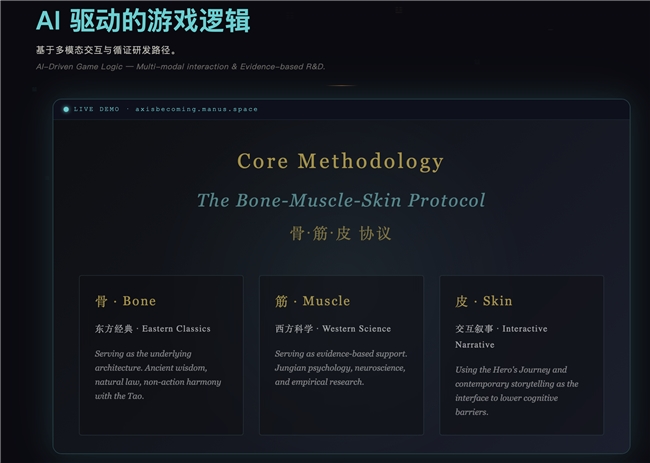Image resolution: width=650 pixels, height=463 pixels.
Task: Click the LIVE DEMO label
Action: 96,109
